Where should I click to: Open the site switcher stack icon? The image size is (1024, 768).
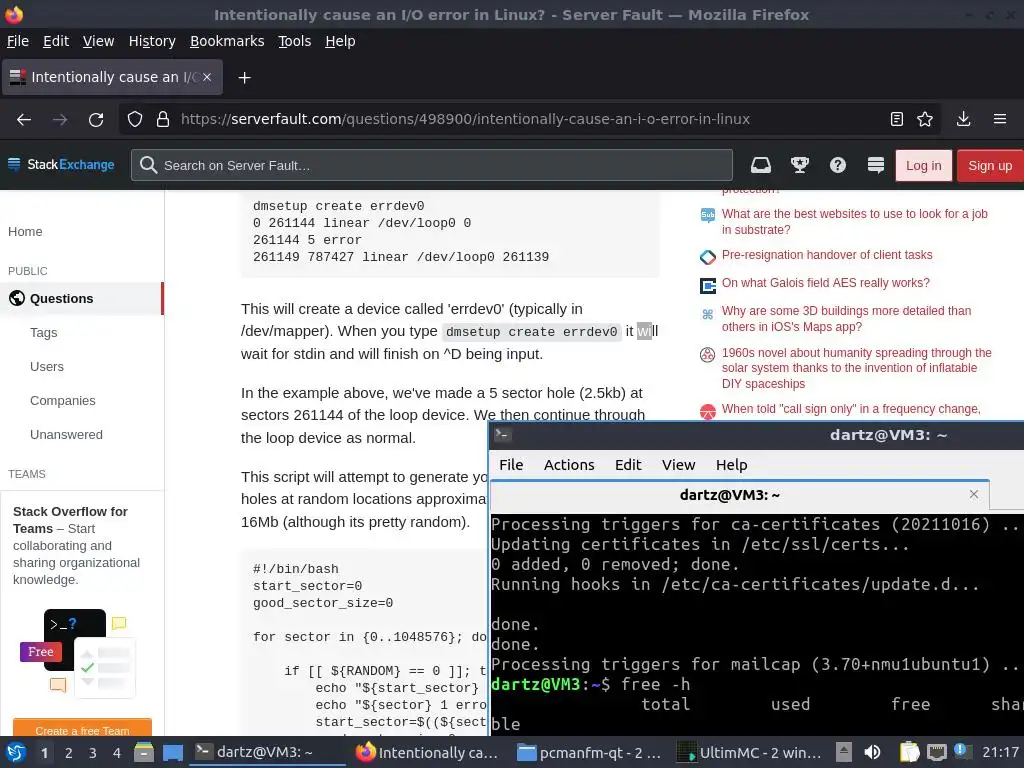pyautogui.click(x=876, y=165)
